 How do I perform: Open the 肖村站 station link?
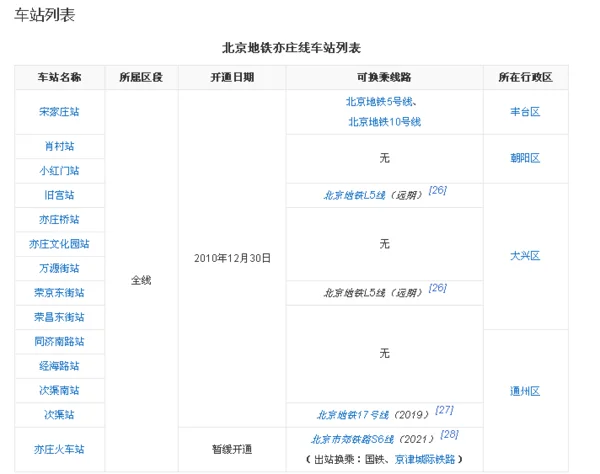coord(59,146)
